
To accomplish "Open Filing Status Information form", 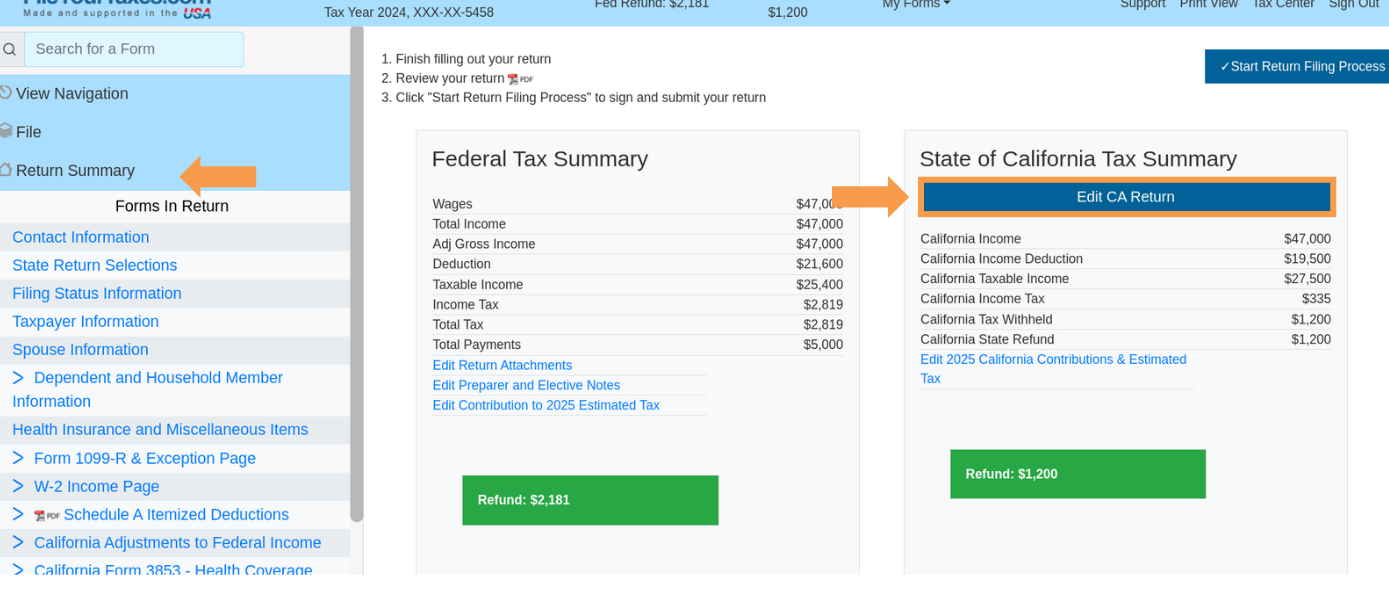I will tap(97, 293).
